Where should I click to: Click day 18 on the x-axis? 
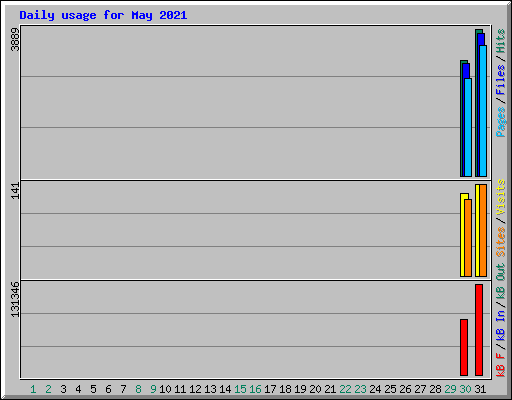(285, 389)
